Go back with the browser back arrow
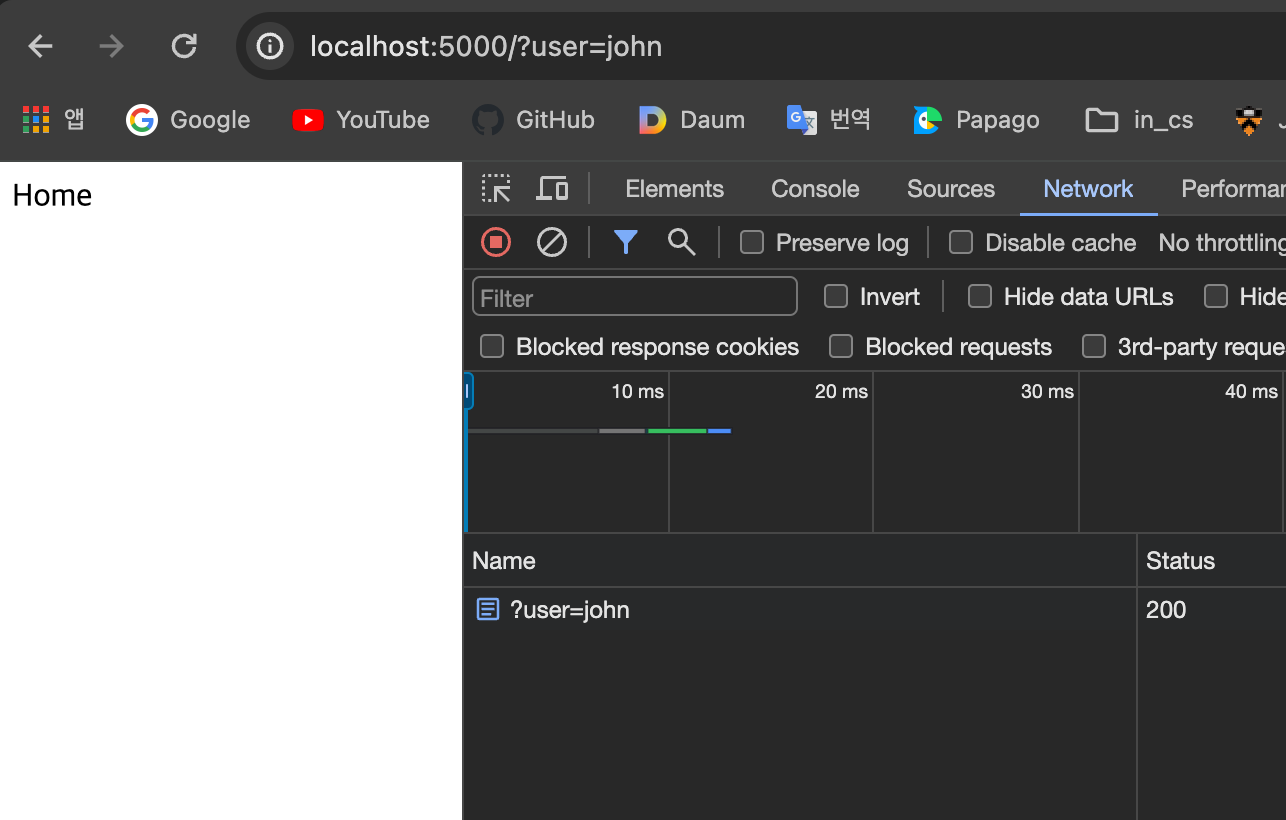 pos(40,46)
